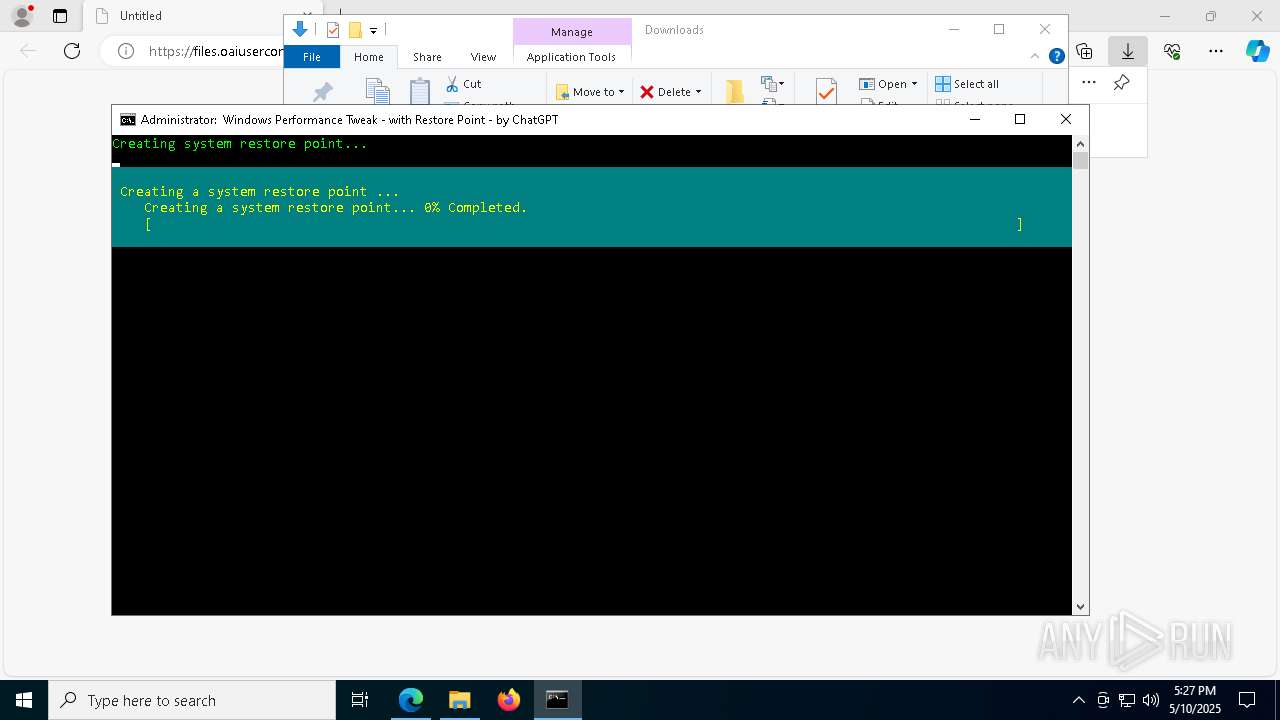Switch to the Home ribbon tab
The height and width of the screenshot is (720, 1280).
pos(368,57)
